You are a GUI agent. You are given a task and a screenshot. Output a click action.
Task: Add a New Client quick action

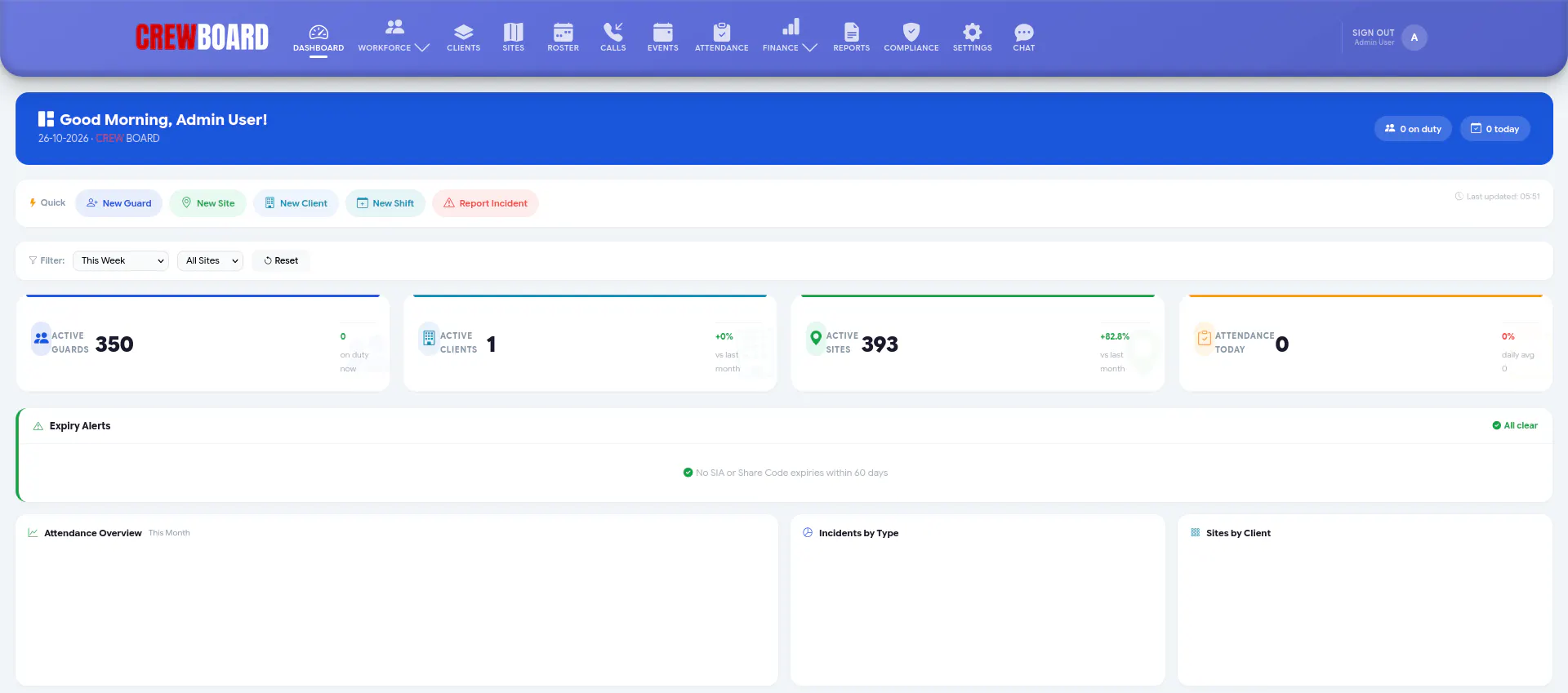pyautogui.click(x=296, y=203)
